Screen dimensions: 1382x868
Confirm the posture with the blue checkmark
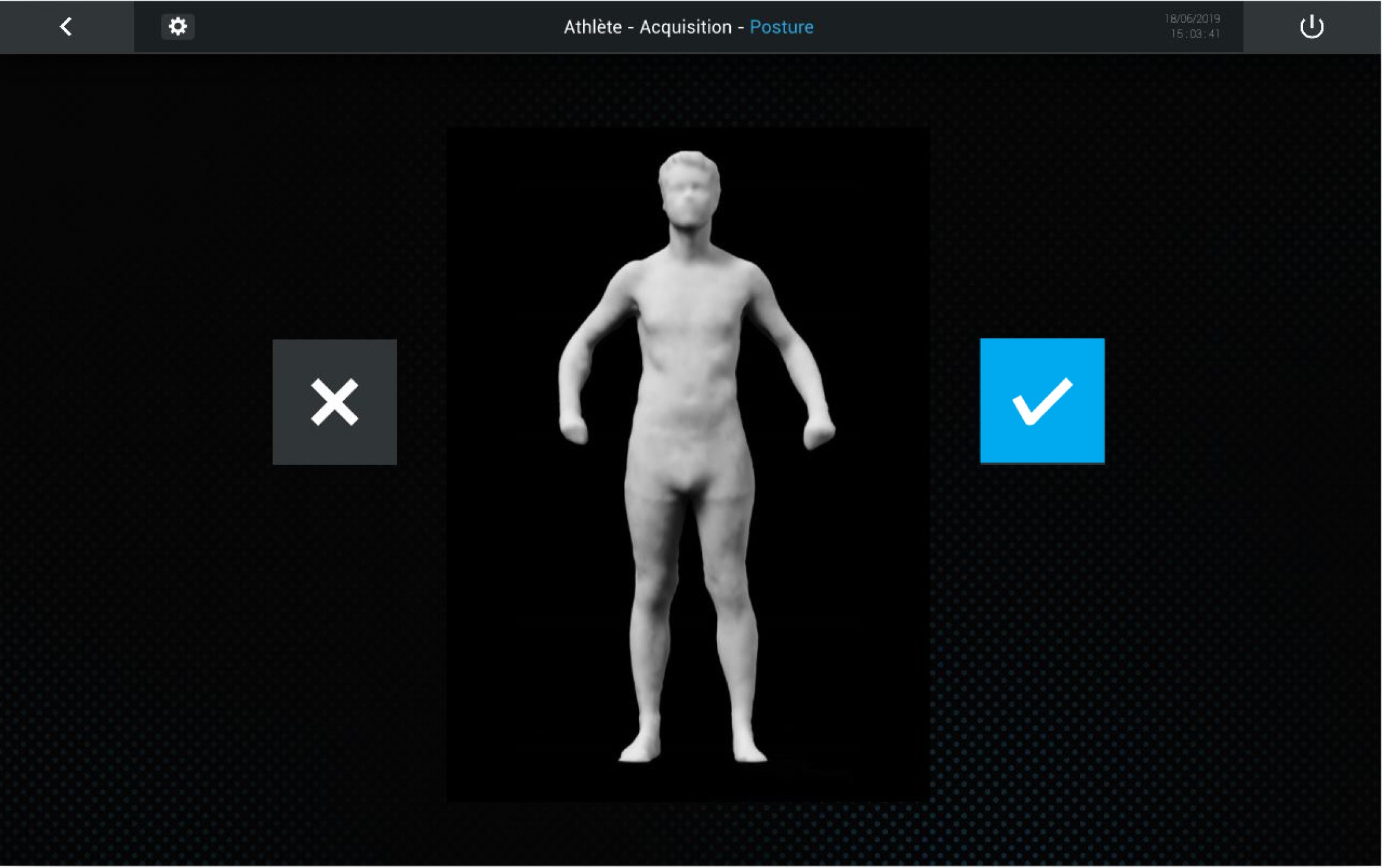pyautogui.click(x=1042, y=400)
